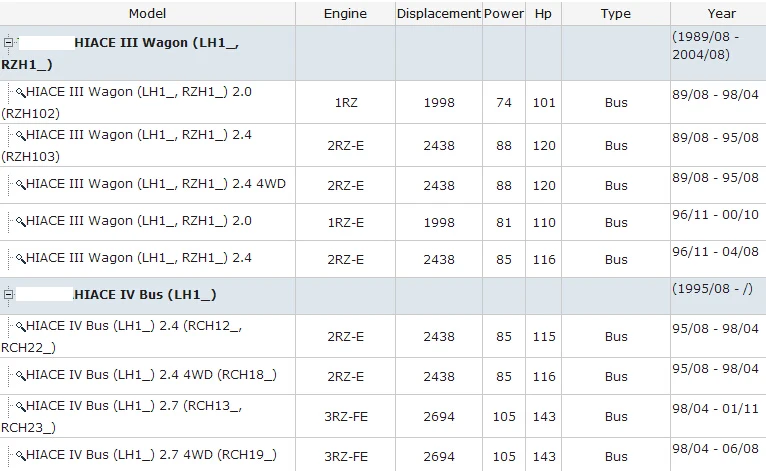Click magnifier icon for HIACE IV Bus 2.4 (RCH12_, RCH22_)

tap(20, 326)
